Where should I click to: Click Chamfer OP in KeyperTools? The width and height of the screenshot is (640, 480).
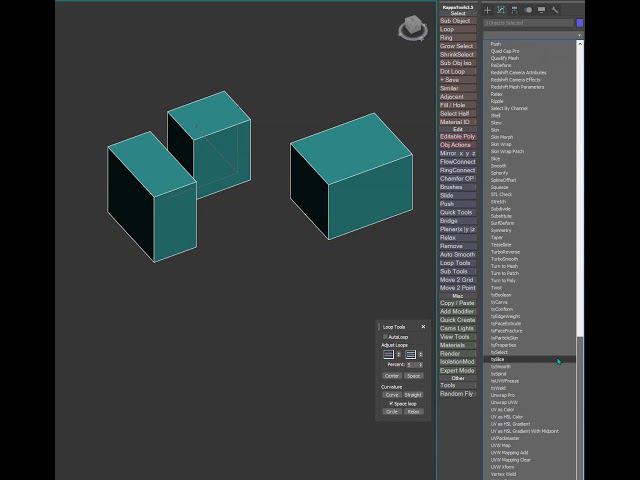[x=458, y=179]
